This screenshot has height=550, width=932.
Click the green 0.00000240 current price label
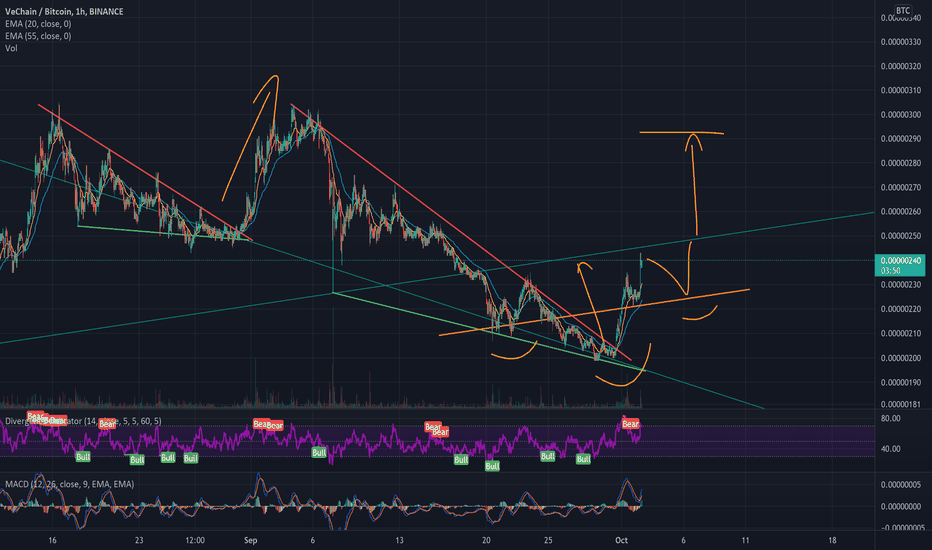point(901,260)
